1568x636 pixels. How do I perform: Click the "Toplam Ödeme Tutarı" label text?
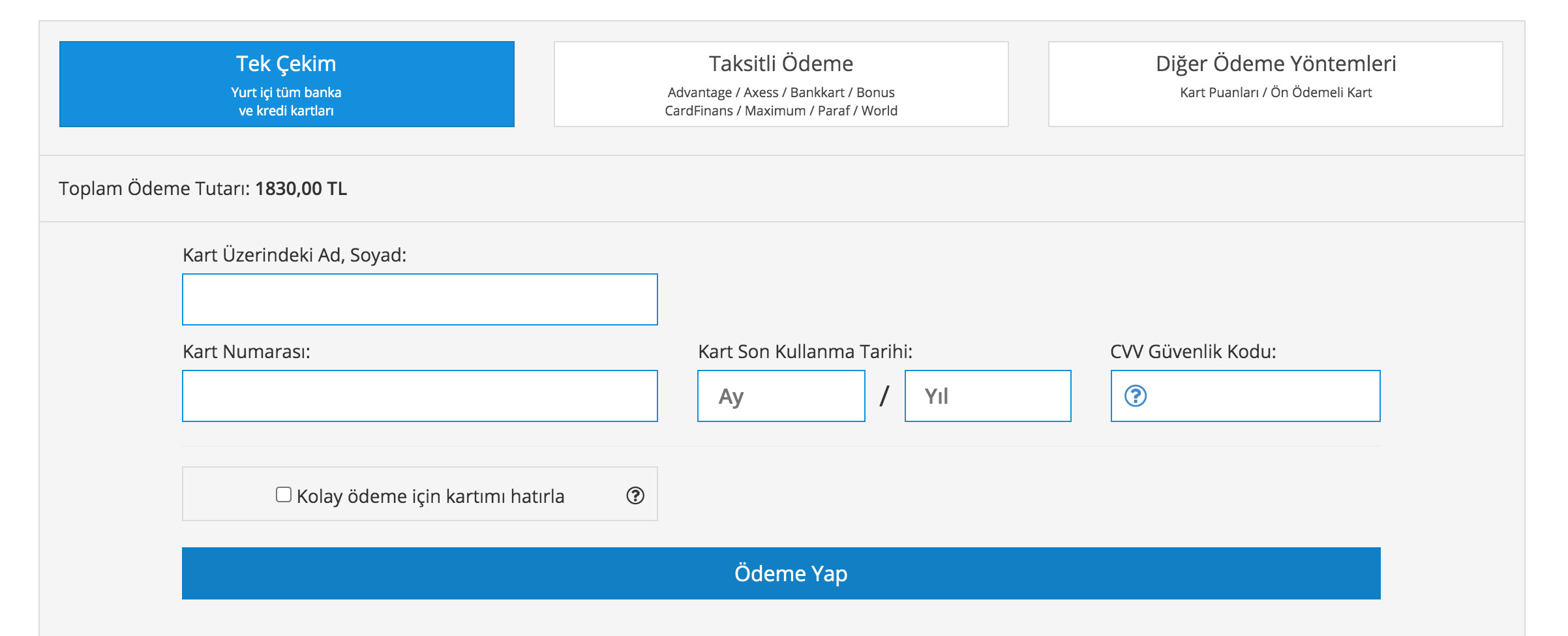[154, 189]
